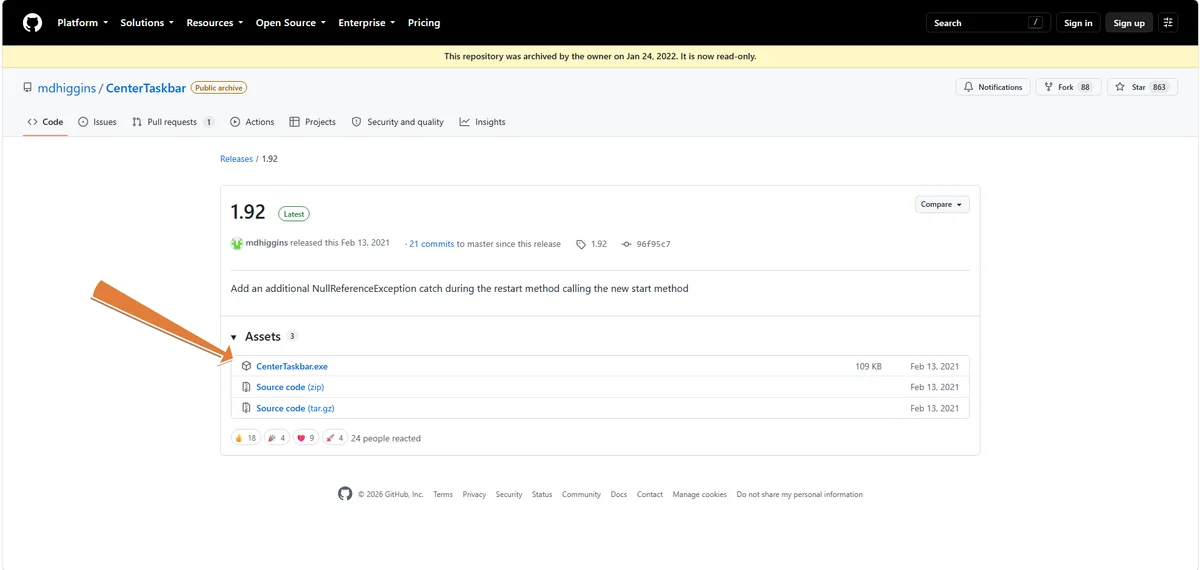Image resolution: width=1200 pixels, height=570 pixels.
Task: Open the Docs footer link
Action: pyautogui.click(x=619, y=494)
